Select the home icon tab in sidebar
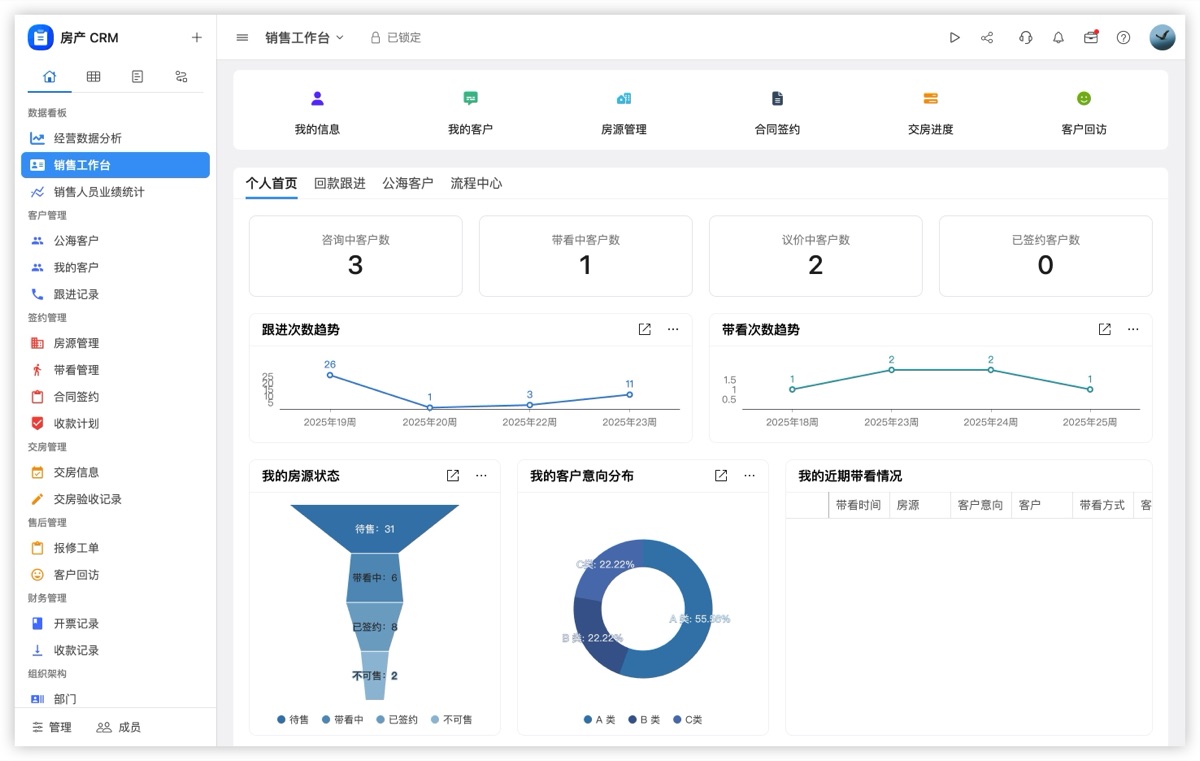 click(50, 76)
